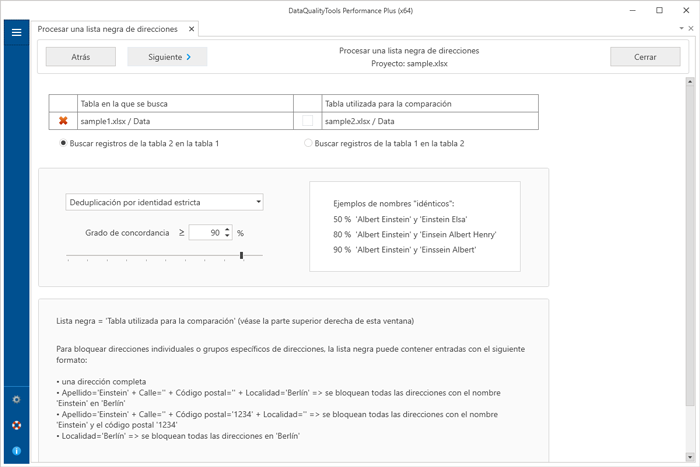Viewport: 700px width, 467px height.
Task: Click the Cerrar button
Action: 645,57
